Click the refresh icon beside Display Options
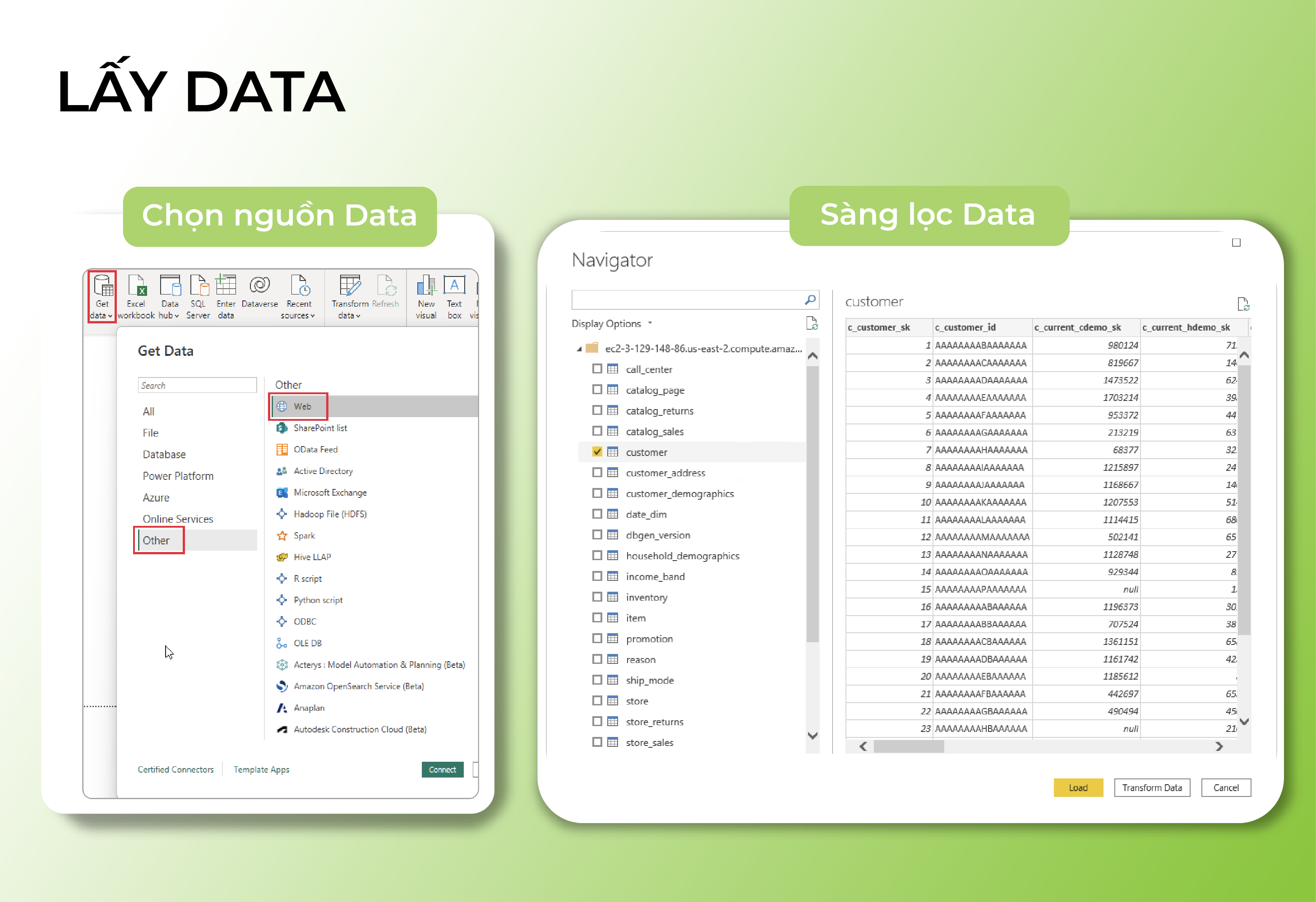The image size is (1316, 902). (812, 323)
